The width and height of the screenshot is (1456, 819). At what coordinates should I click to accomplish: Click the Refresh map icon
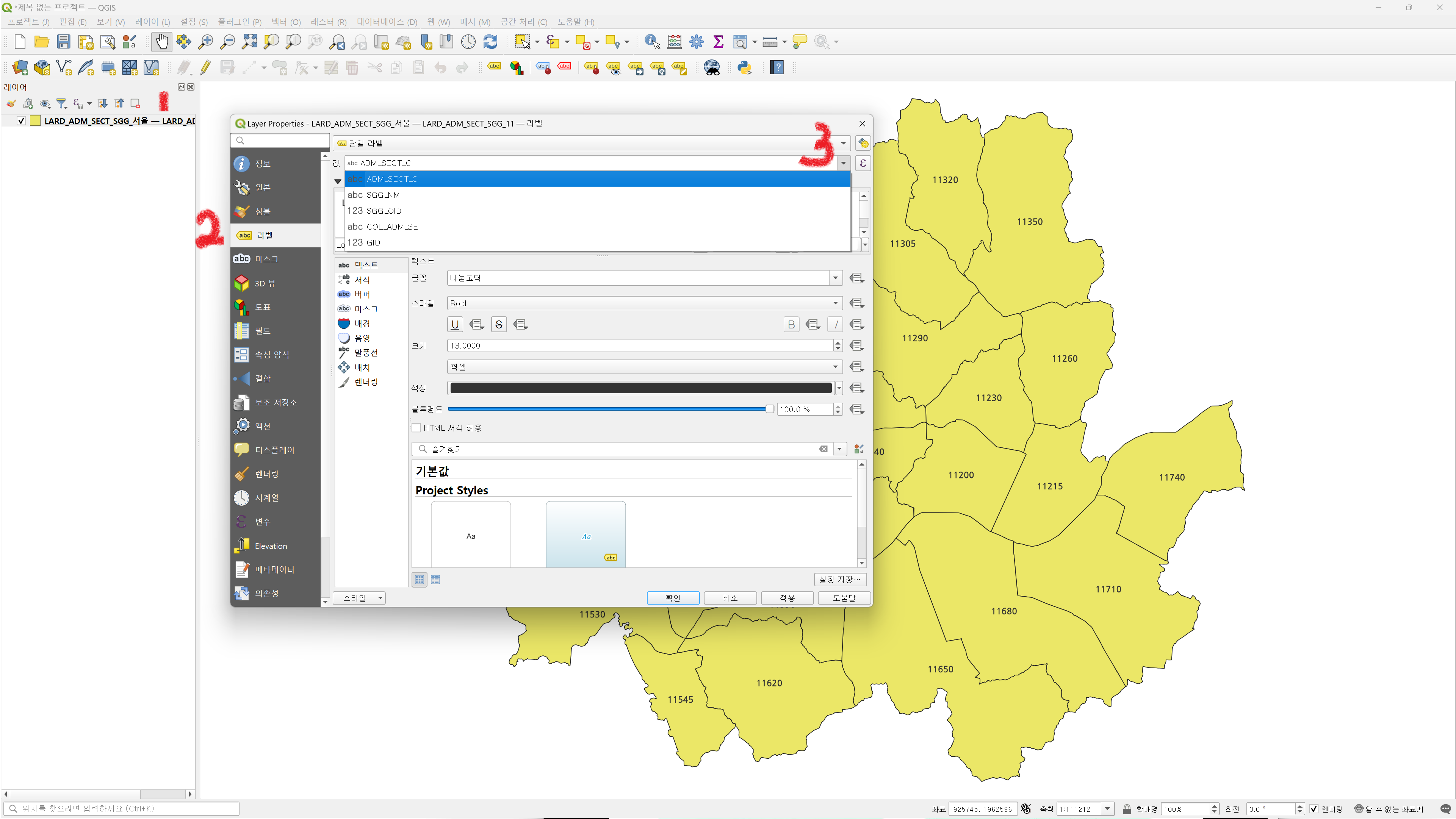pos(490,41)
